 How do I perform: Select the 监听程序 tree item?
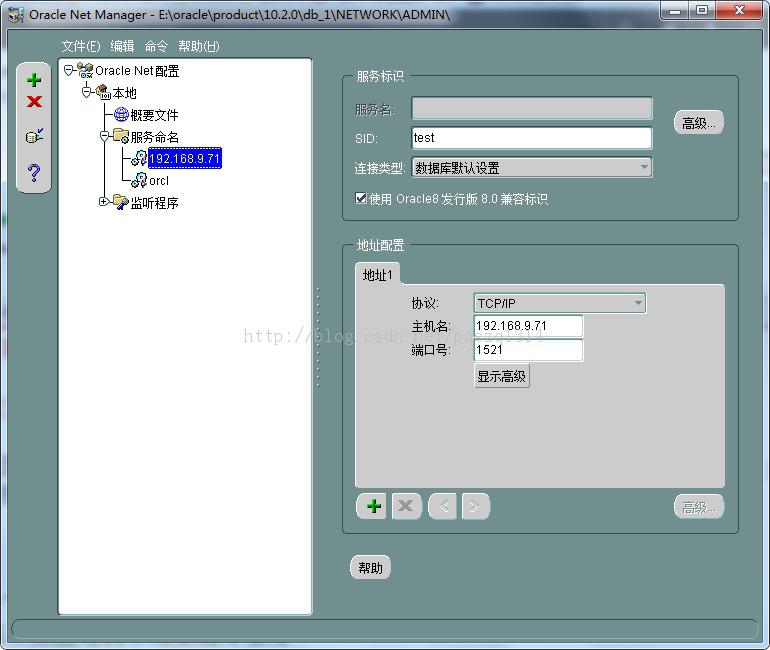click(154, 203)
